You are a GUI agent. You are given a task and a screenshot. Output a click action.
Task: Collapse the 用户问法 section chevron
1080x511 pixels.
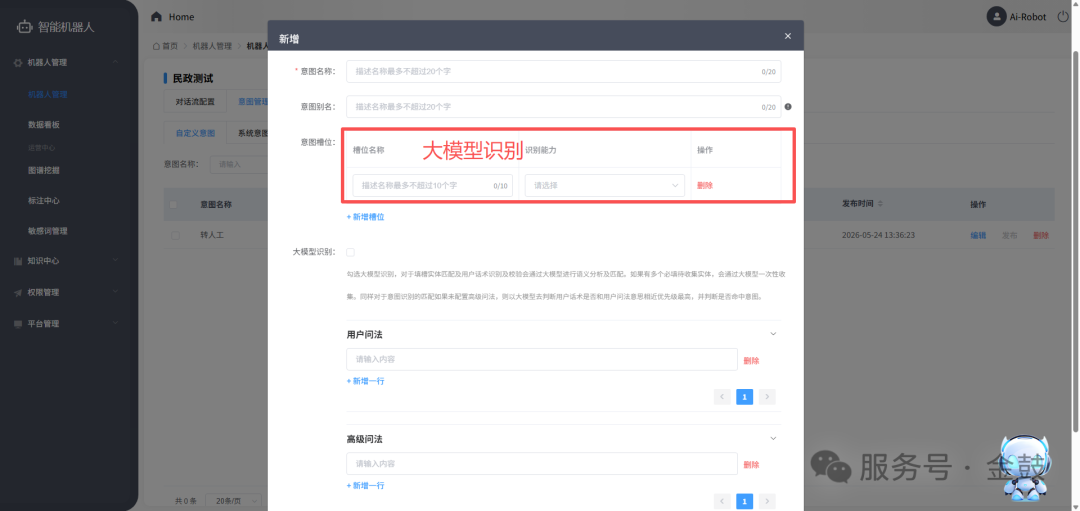[x=773, y=334]
